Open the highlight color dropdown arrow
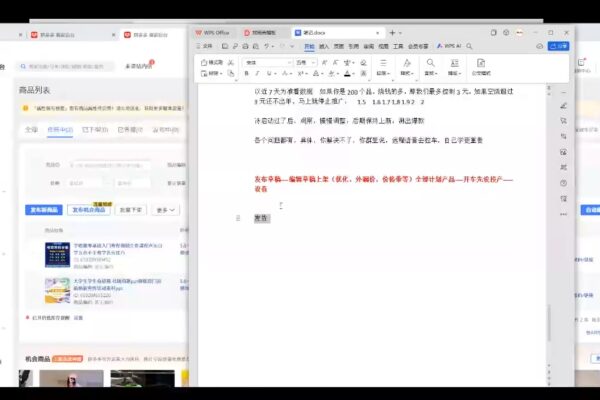 tap(338, 73)
